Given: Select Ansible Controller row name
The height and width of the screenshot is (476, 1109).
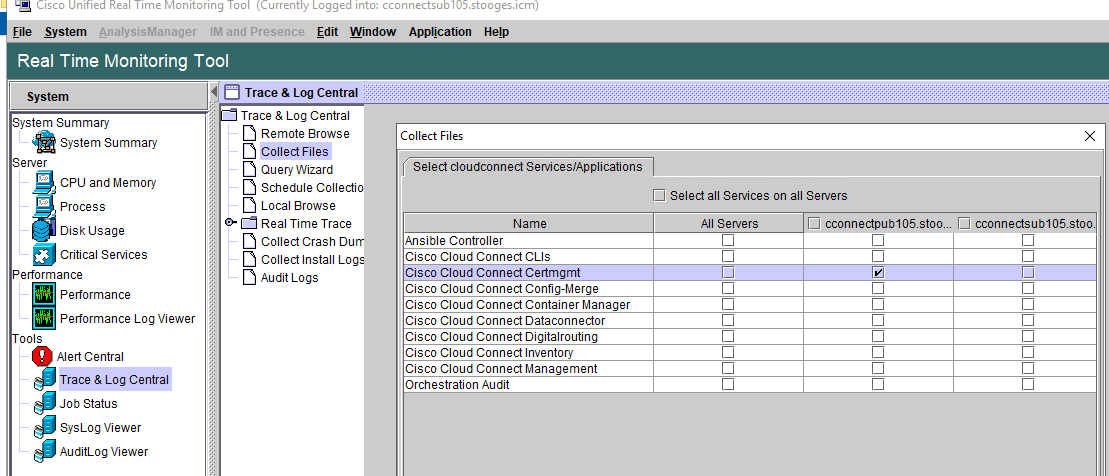Looking at the screenshot, I should [454, 240].
